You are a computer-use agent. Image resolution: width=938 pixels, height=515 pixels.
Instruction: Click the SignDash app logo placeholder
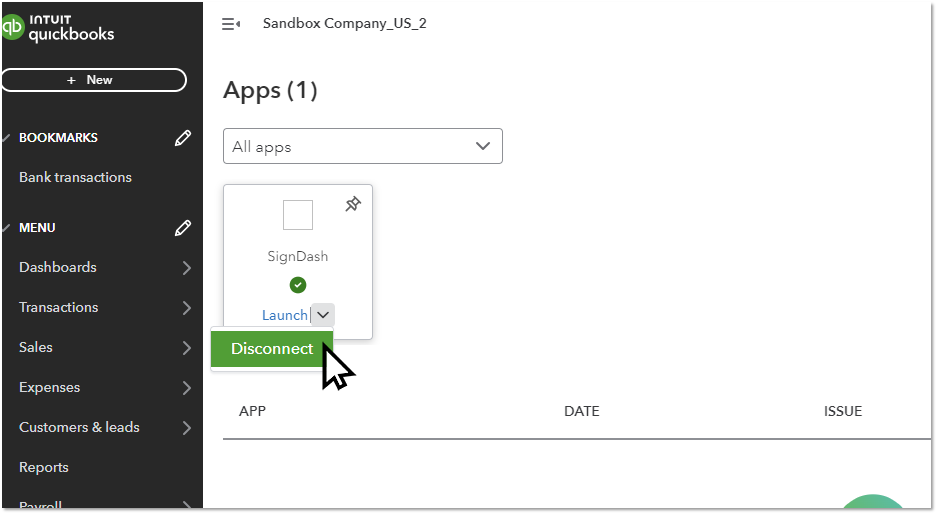coord(298,215)
